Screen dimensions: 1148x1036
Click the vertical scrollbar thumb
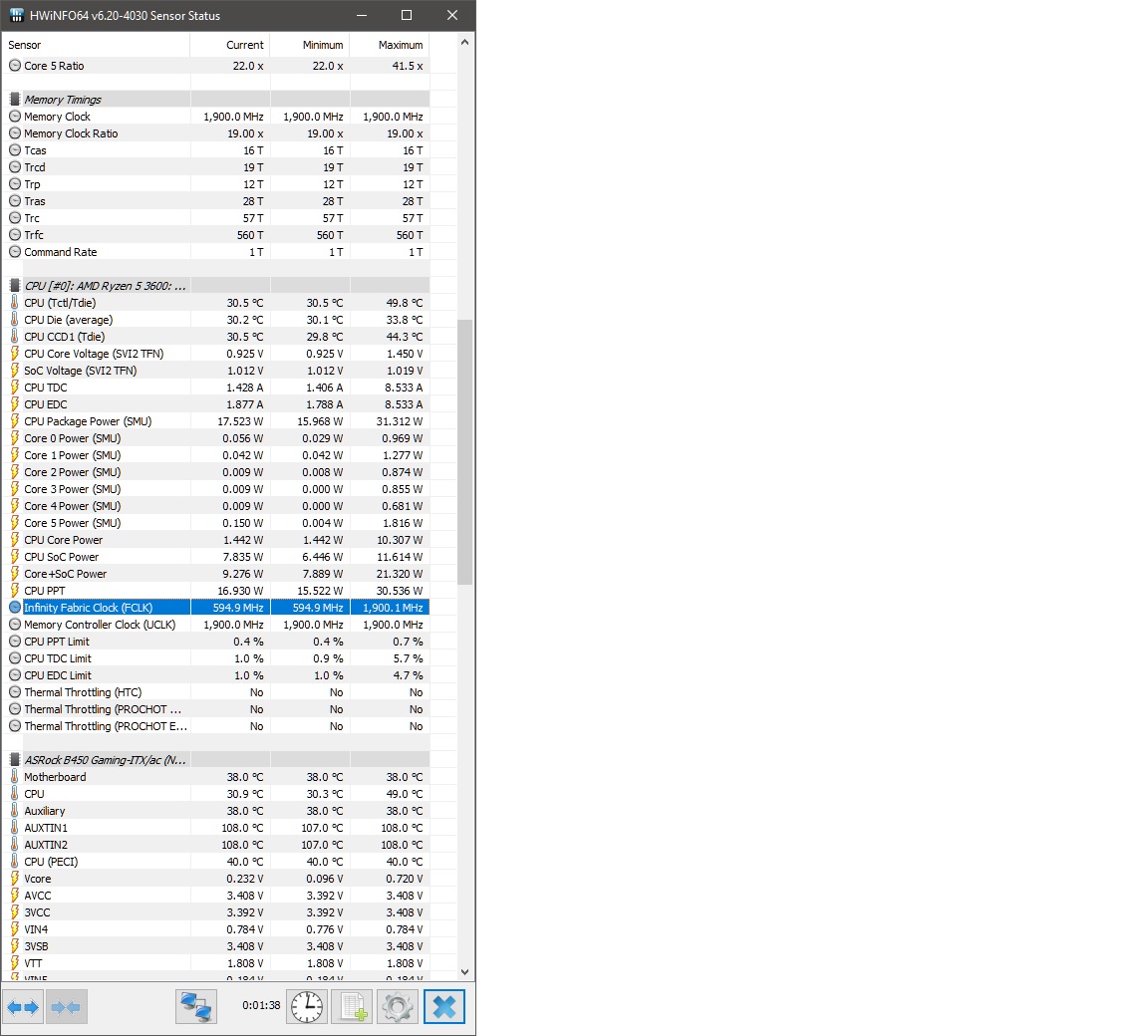(464, 452)
